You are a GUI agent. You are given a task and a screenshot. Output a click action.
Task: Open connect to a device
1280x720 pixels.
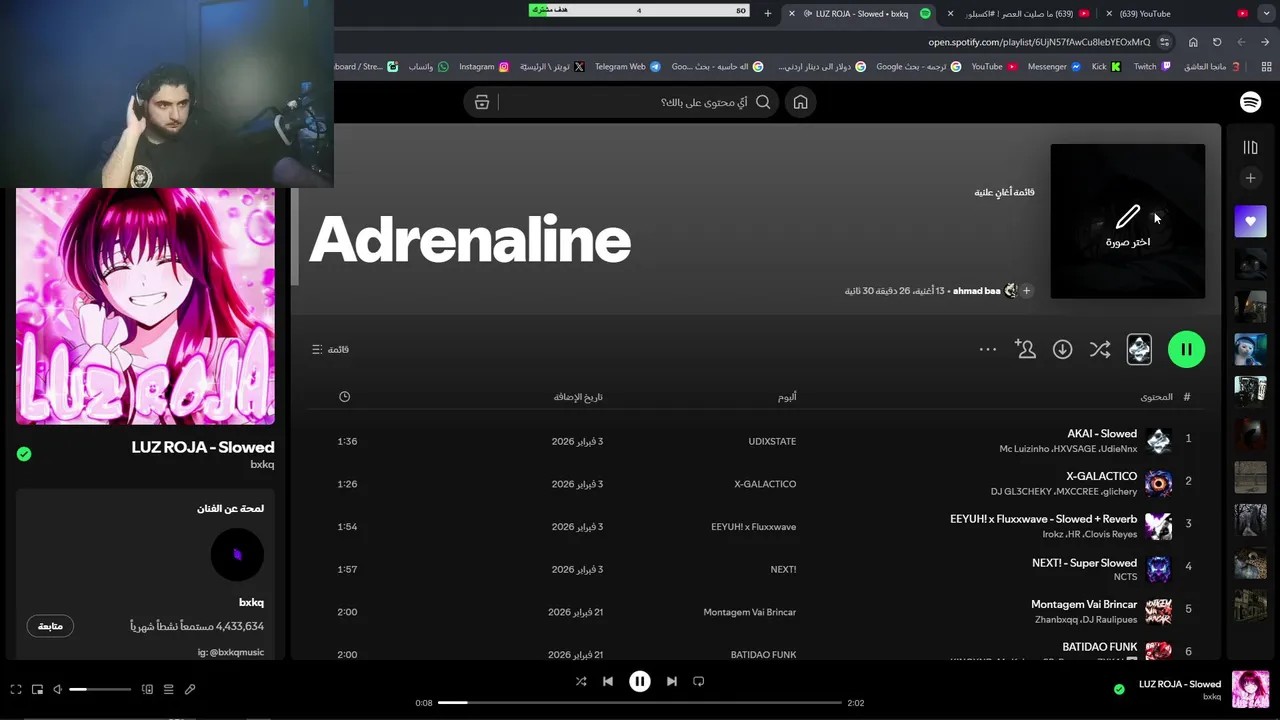[147, 689]
